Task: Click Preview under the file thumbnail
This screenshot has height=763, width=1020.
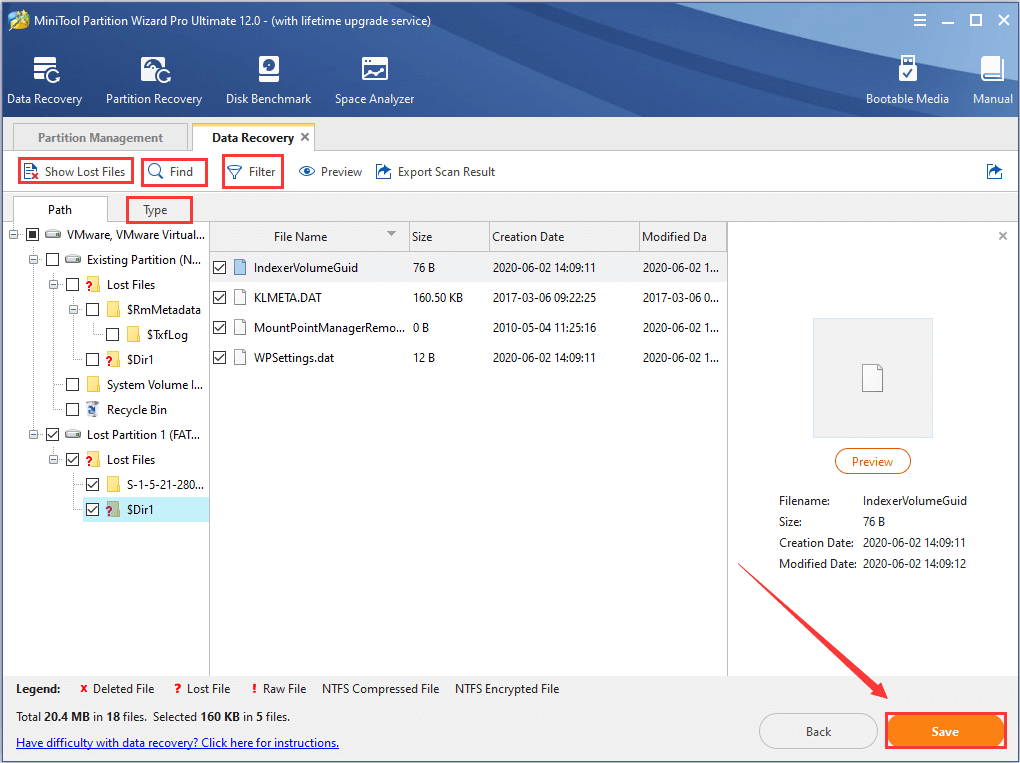Action: (872, 461)
